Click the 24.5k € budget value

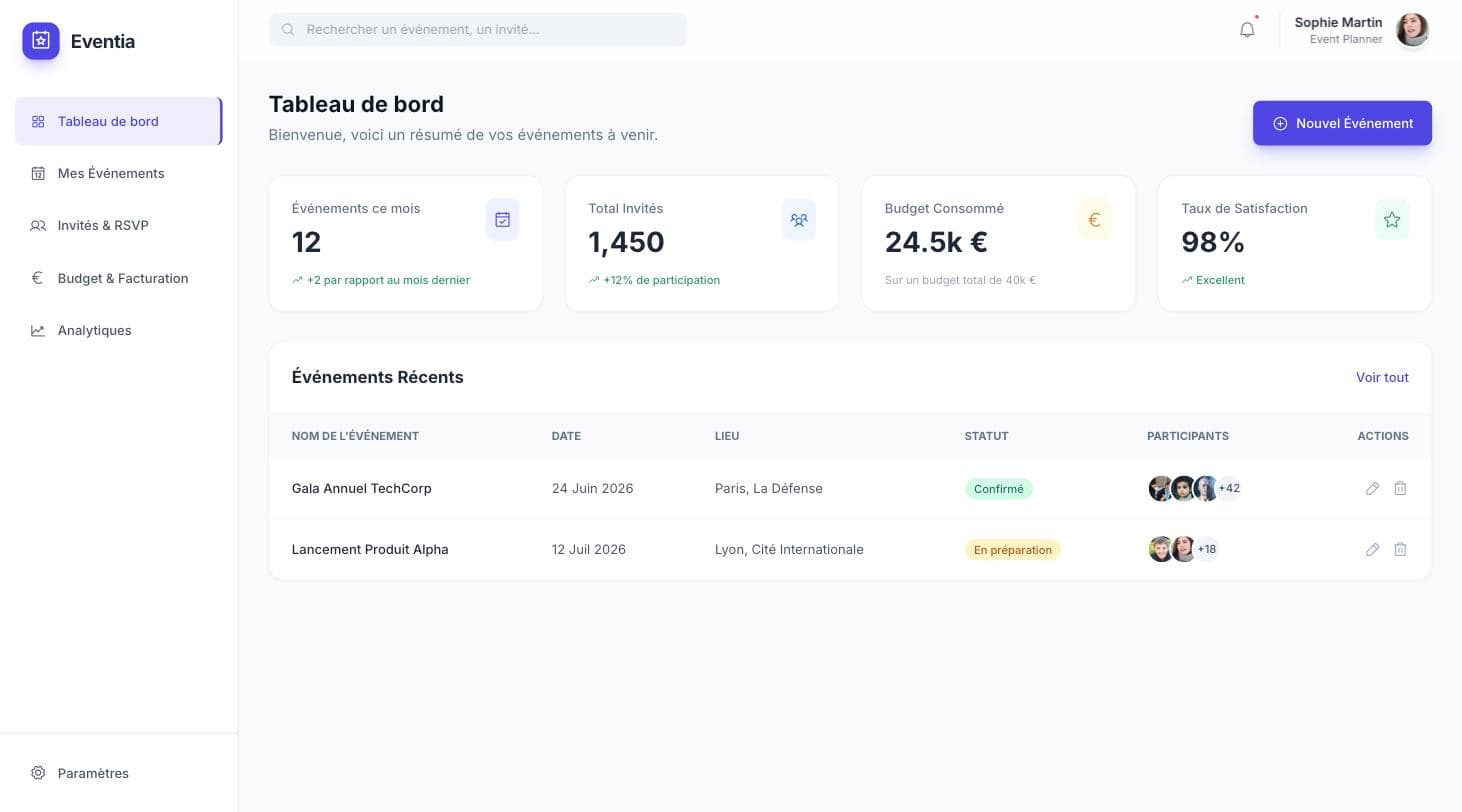[936, 242]
